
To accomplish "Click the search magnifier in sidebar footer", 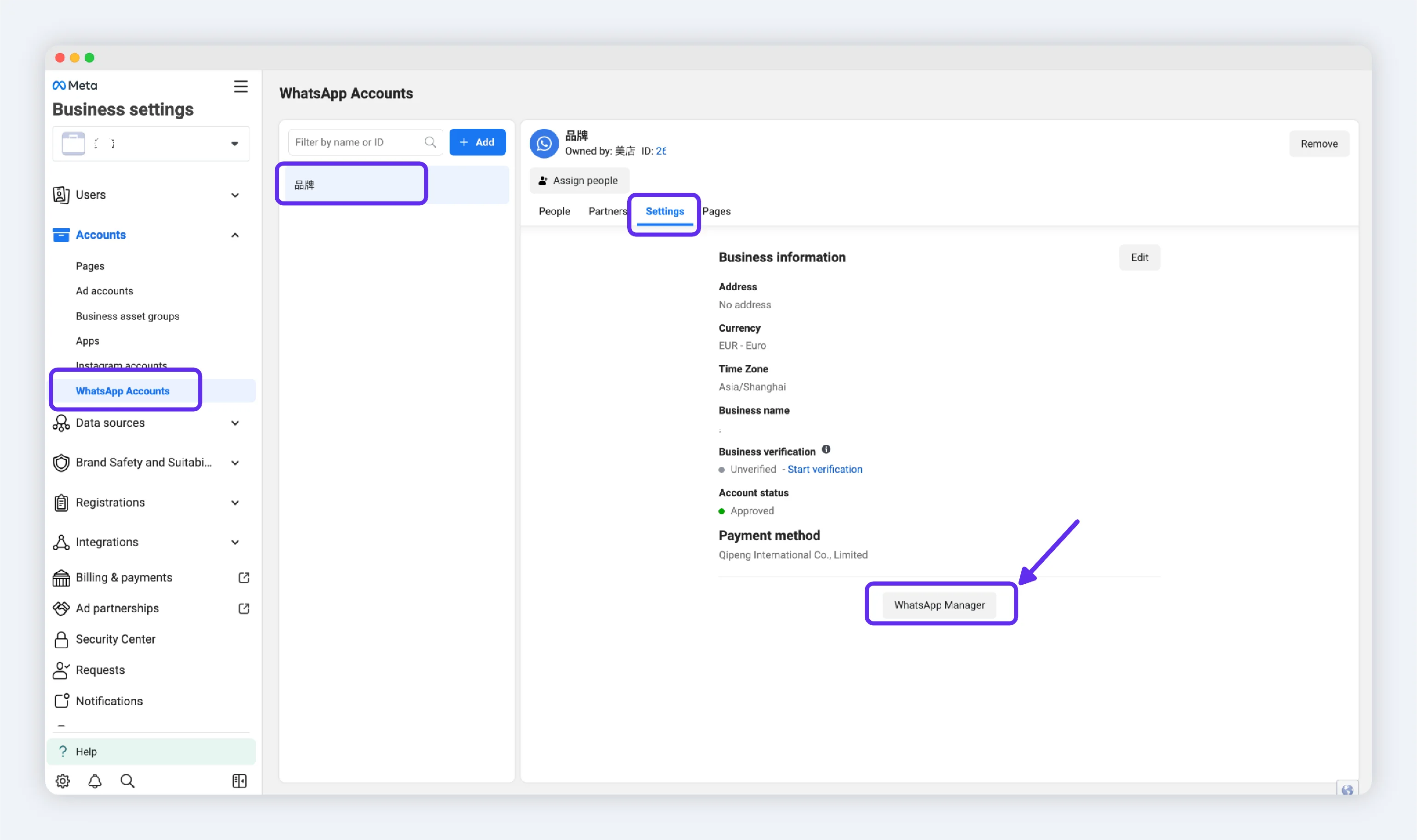I will [127, 781].
